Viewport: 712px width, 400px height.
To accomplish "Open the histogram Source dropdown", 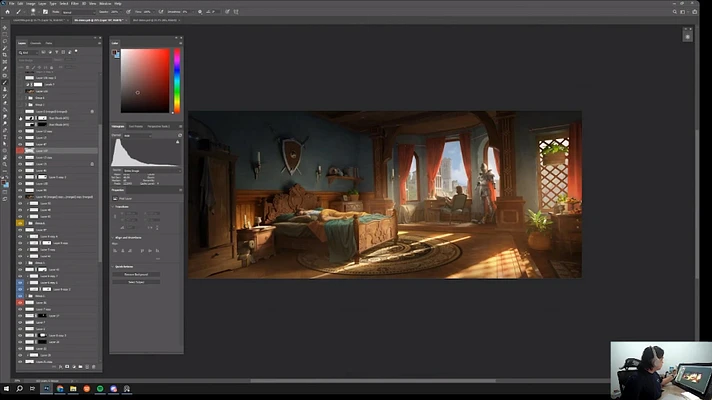I will click(x=152, y=171).
